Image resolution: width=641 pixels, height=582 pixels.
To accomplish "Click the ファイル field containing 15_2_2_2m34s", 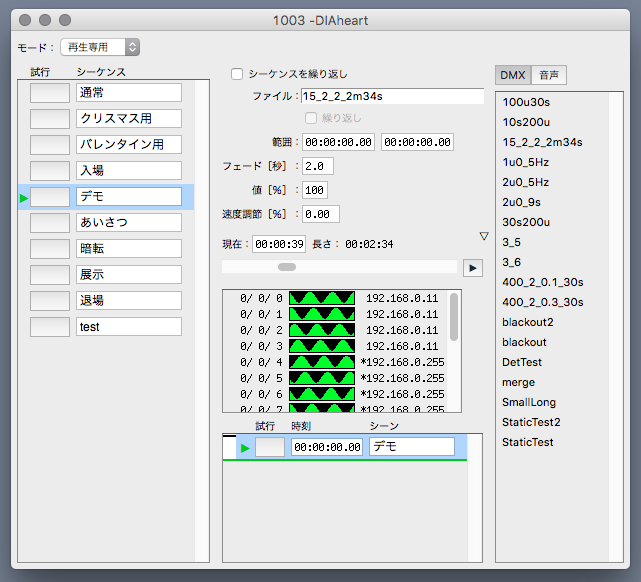I will 392,96.
